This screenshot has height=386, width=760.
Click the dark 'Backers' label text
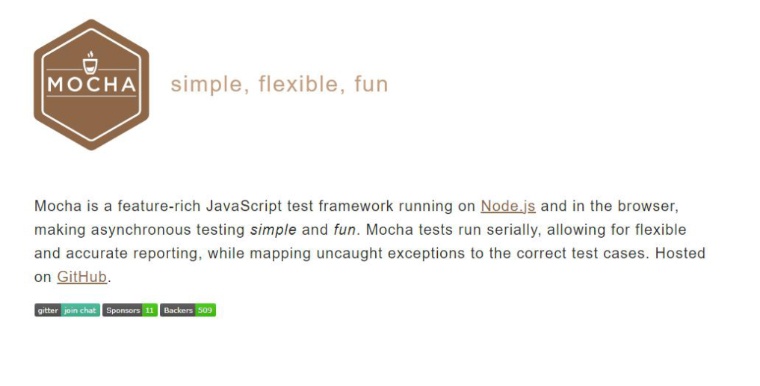tap(178, 310)
